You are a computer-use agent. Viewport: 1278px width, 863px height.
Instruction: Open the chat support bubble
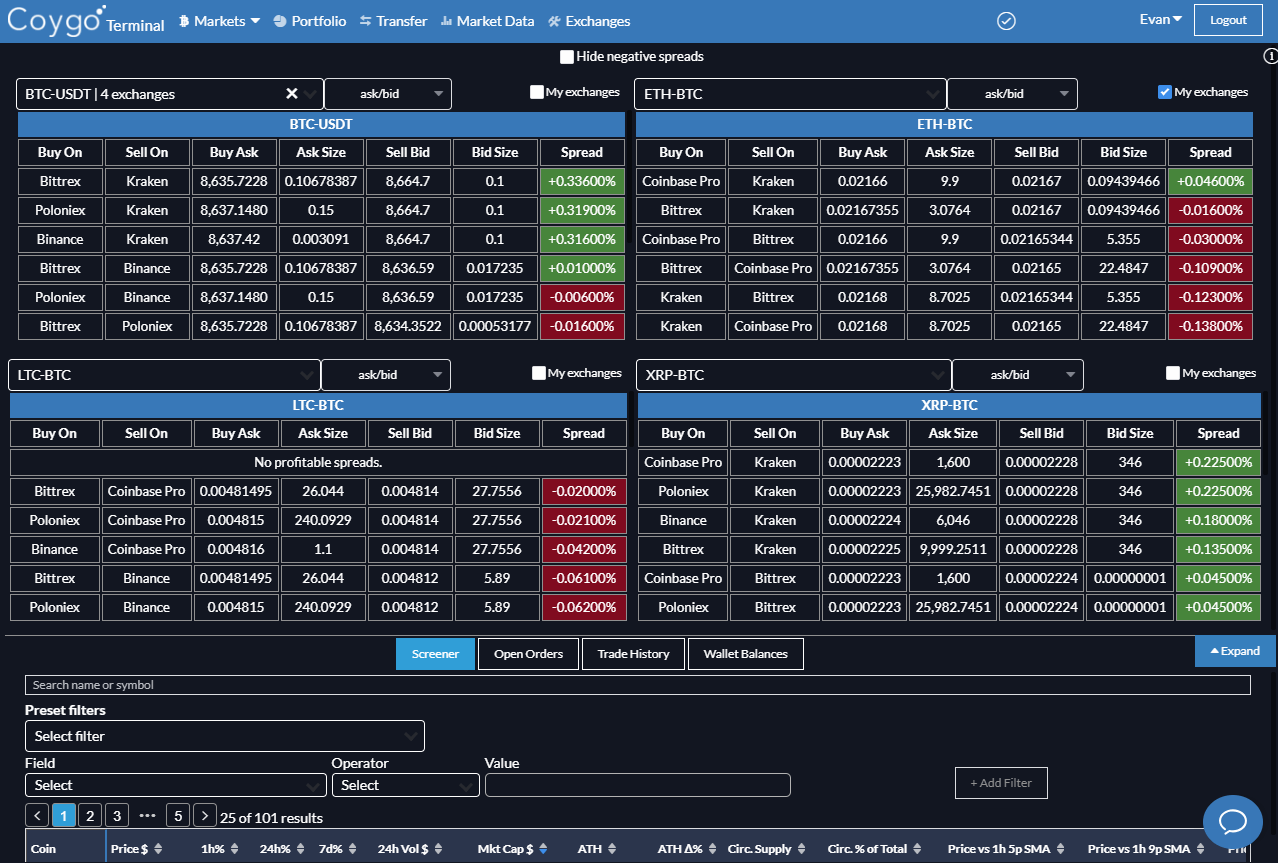point(1233,821)
